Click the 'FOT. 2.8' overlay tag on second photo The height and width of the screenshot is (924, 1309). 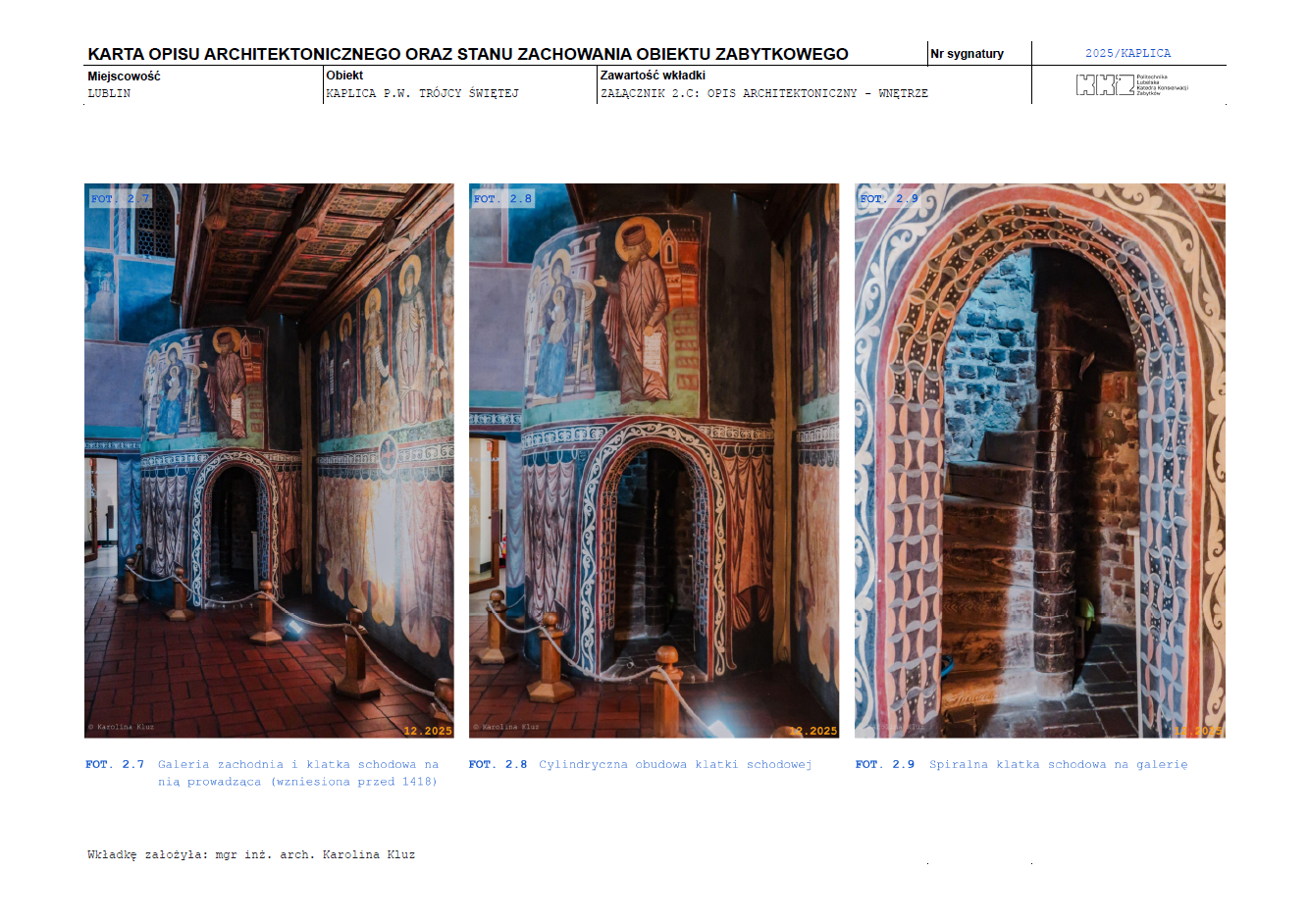tap(502, 198)
